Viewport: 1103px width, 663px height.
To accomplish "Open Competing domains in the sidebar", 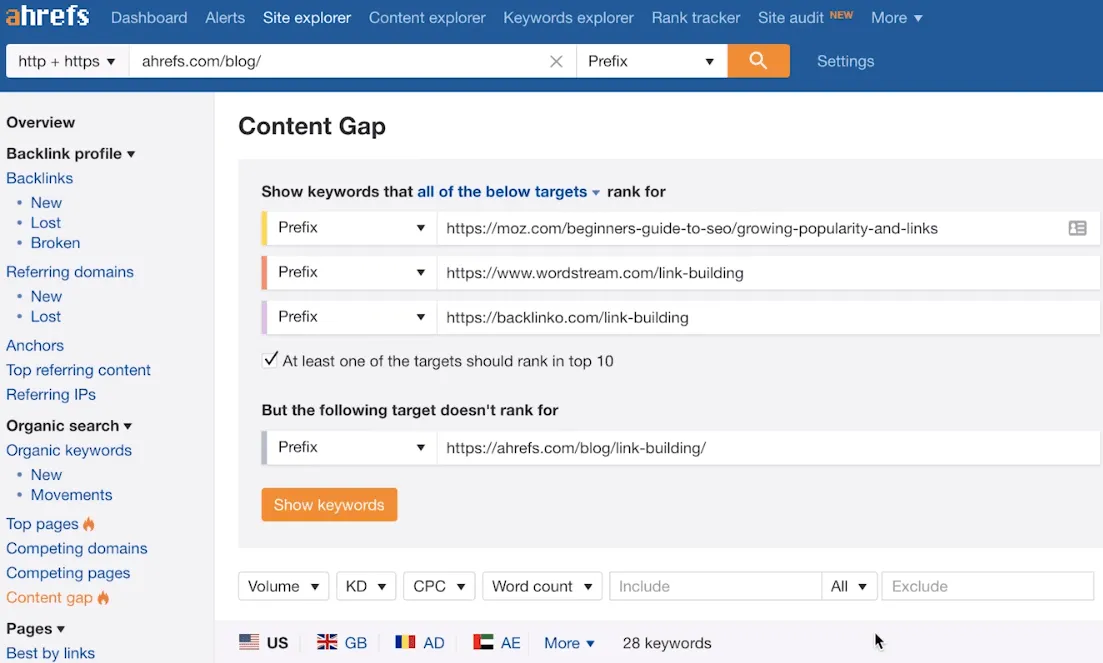I will pyautogui.click(x=76, y=548).
